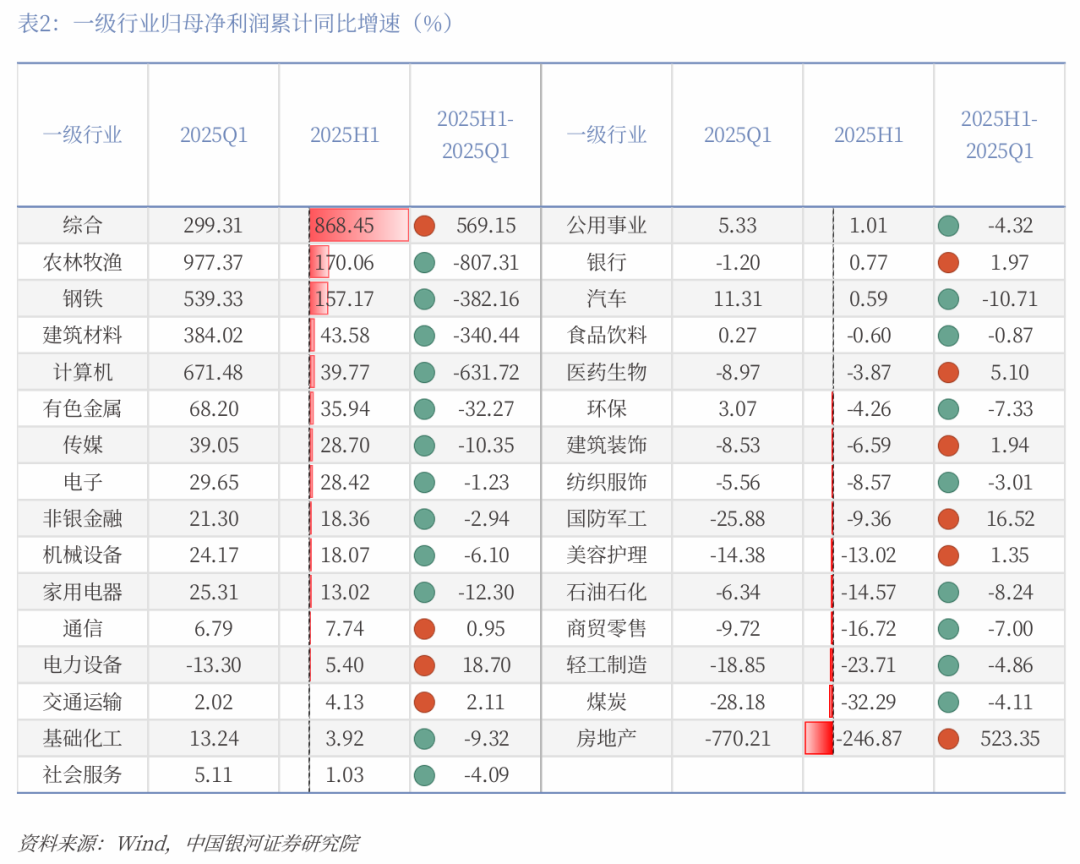Click the 基础化工 row label
Viewport: 1080px width, 864px height.
click(x=83, y=739)
